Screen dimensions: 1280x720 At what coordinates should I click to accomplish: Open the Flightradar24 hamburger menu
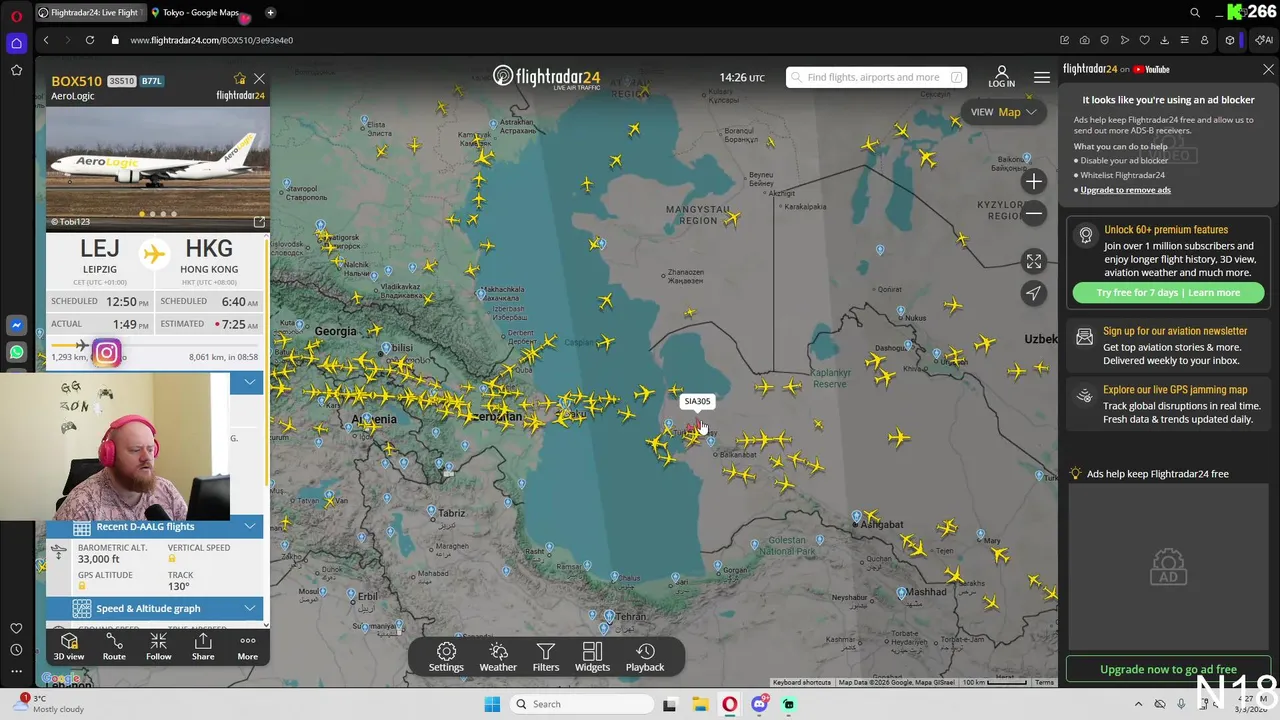(x=1042, y=77)
